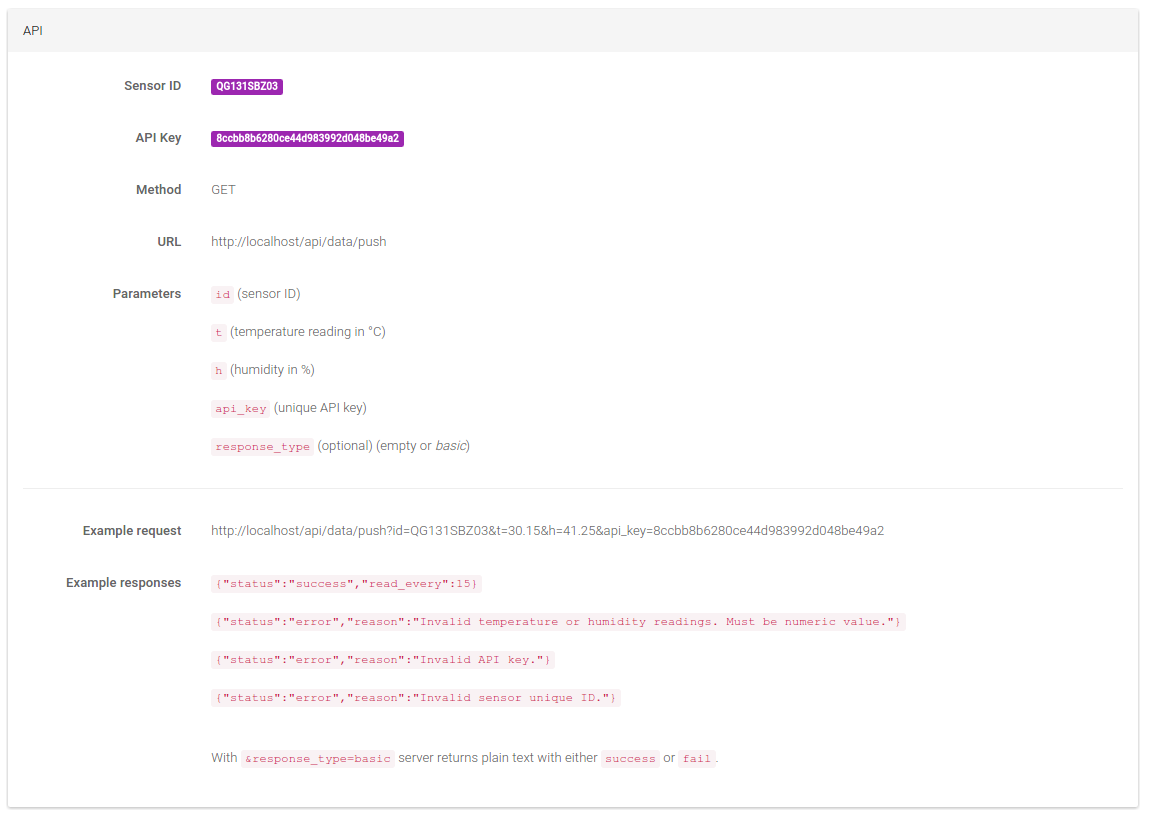The width and height of the screenshot is (1150, 817).
Task: Click the 'id' parameter code tag
Action: (x=222, y=295)
